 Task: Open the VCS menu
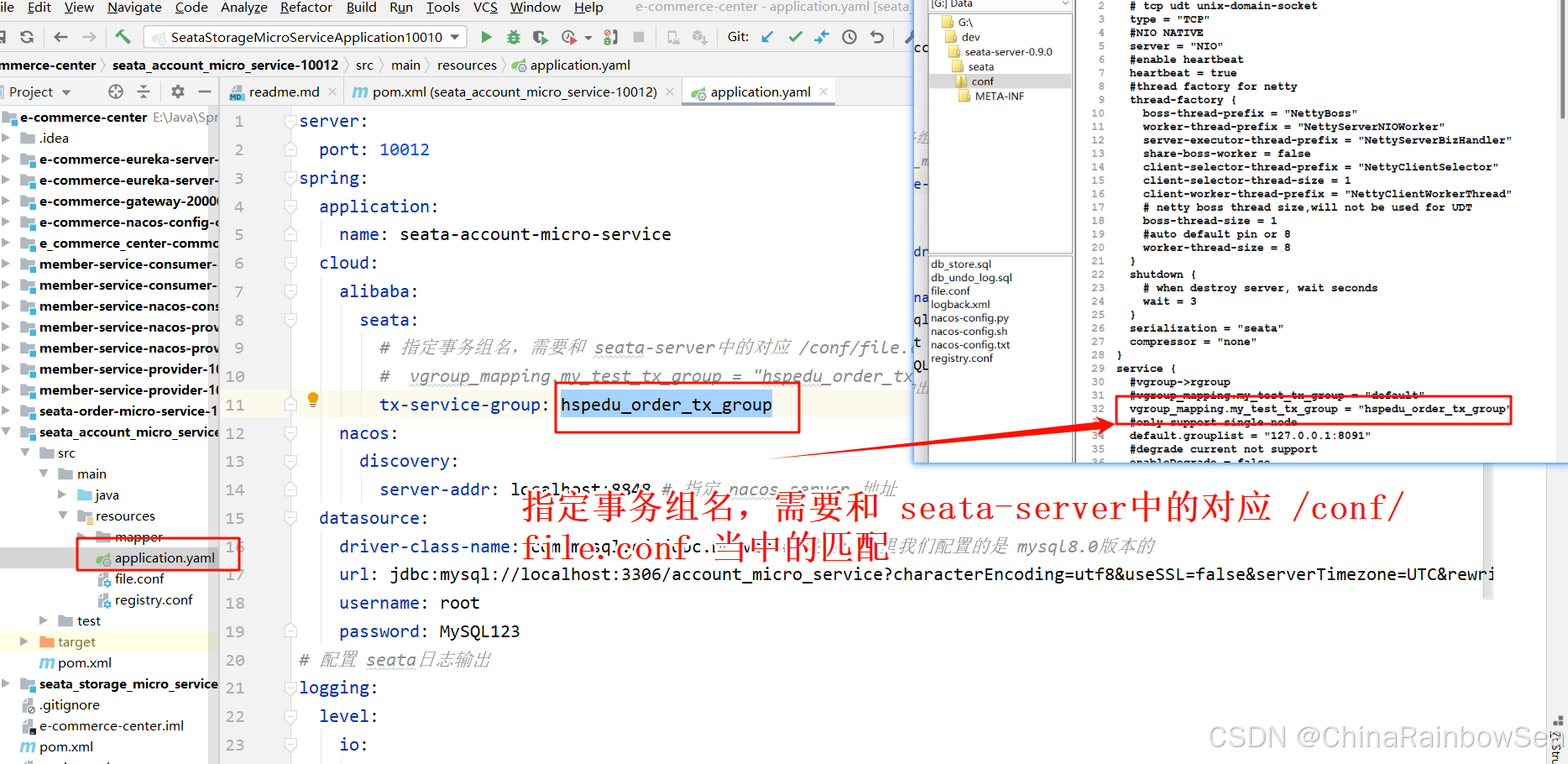(x=485, y=8)
